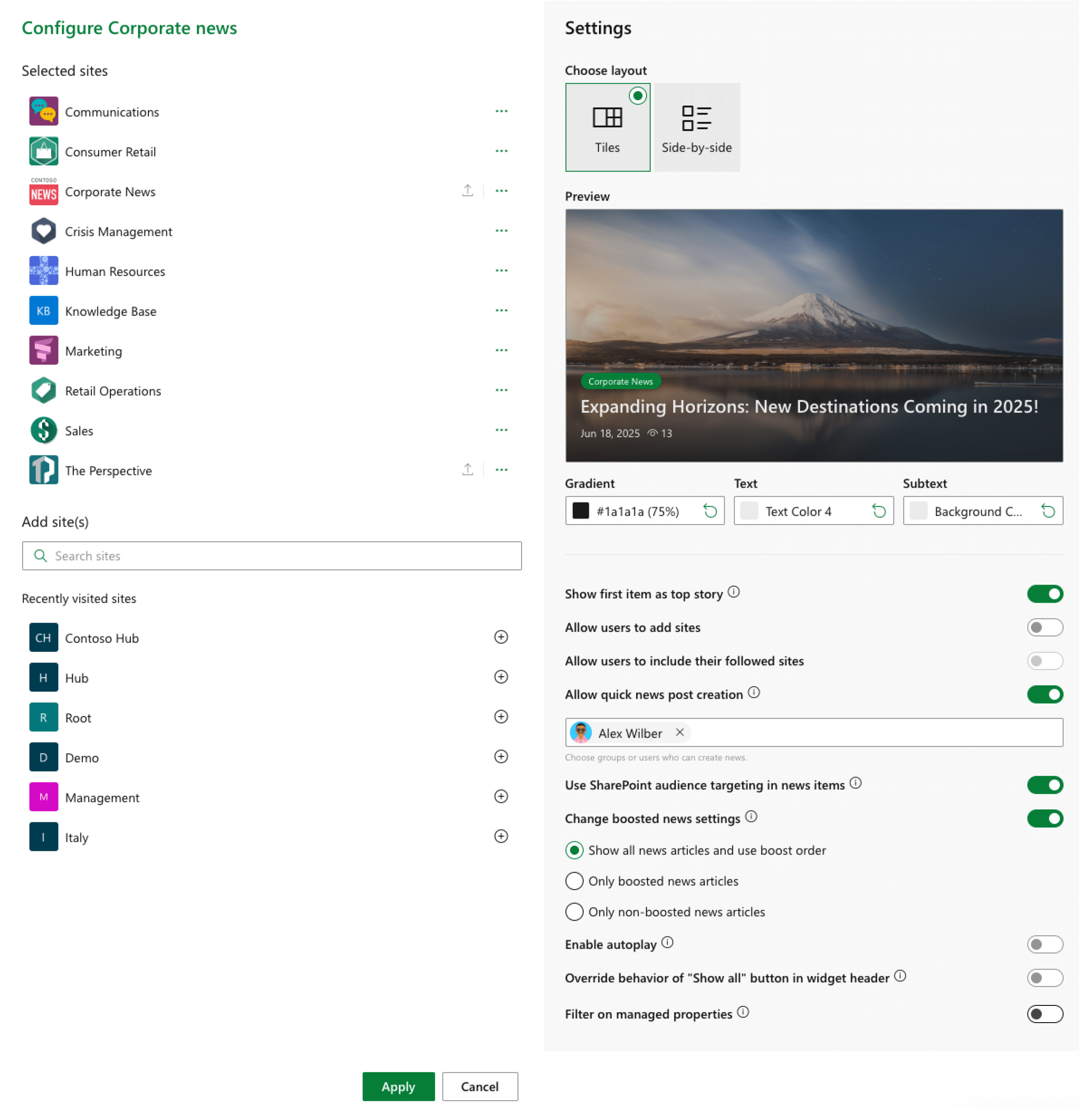Image resolution: width=1079 pixels, height=1120 pixels.
Task: Remove Alex Wilber from news creators
Action: [x=679, y=733]
